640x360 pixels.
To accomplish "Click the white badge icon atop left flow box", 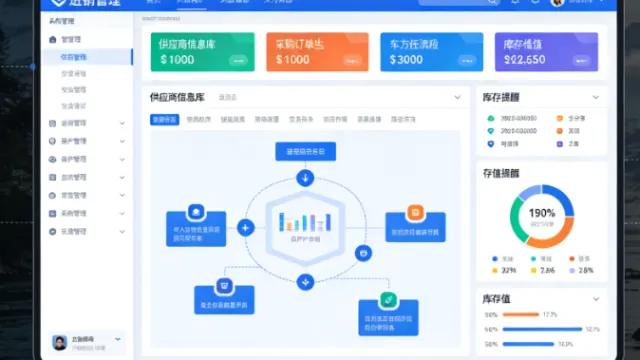I will coord(196,212).
